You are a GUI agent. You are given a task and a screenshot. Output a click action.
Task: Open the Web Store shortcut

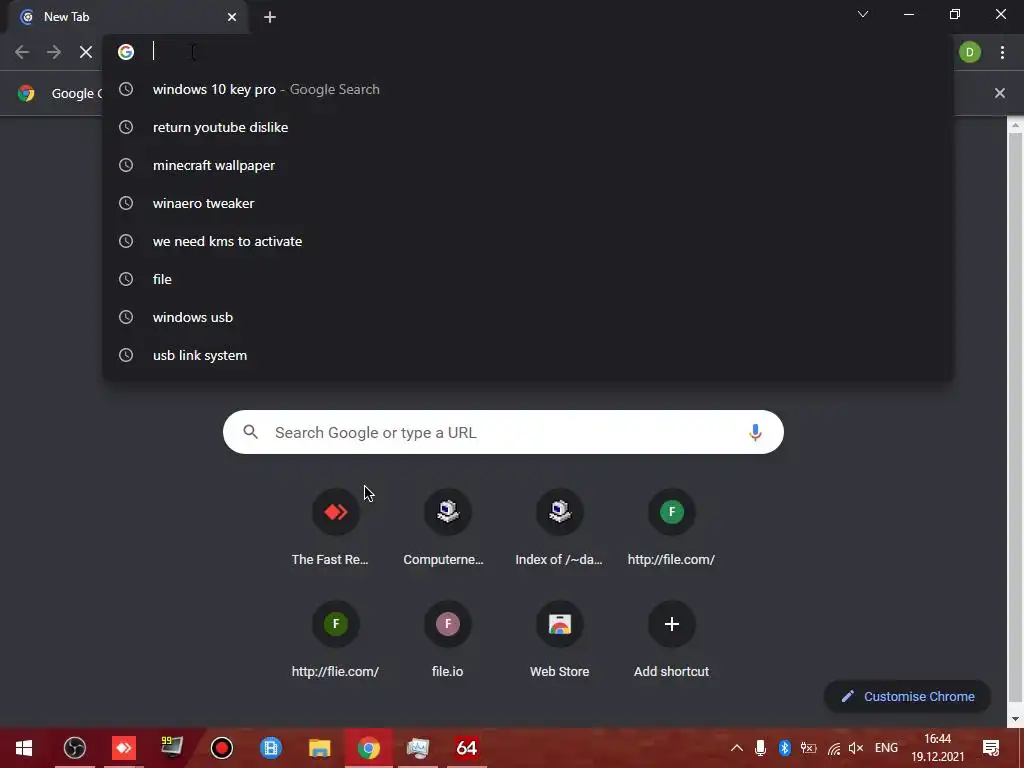click(x=560, y=639)
